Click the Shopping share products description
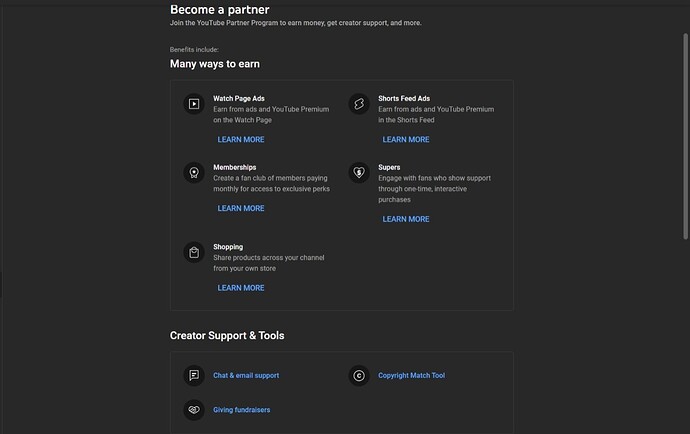This screenshot has height=434, width=690. [269, 263]
